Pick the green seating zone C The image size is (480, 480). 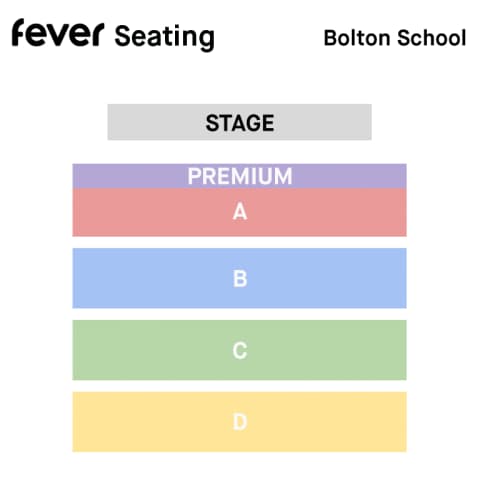239,350
